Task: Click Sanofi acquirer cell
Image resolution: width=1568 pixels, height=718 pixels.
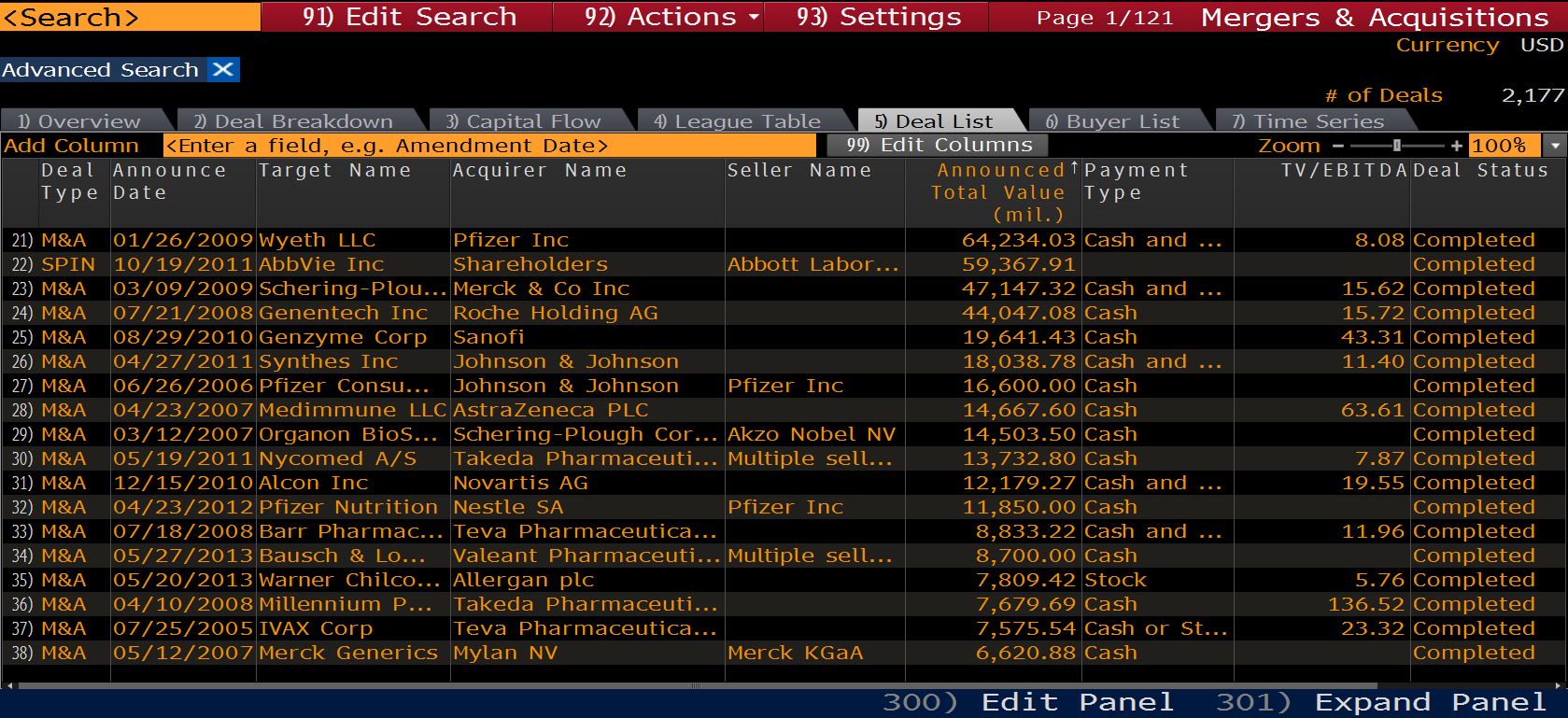Action: [x=488, y=337]
